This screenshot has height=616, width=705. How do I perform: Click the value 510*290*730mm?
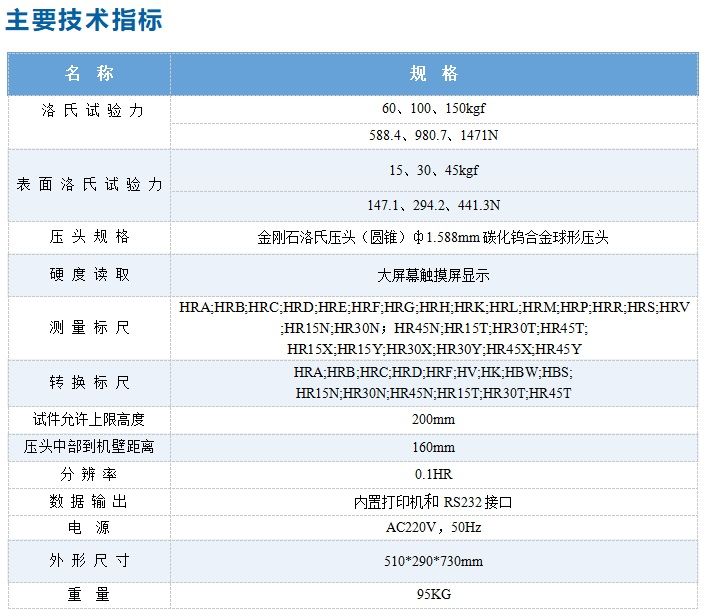pyautogui.click(x=433, y=561)
